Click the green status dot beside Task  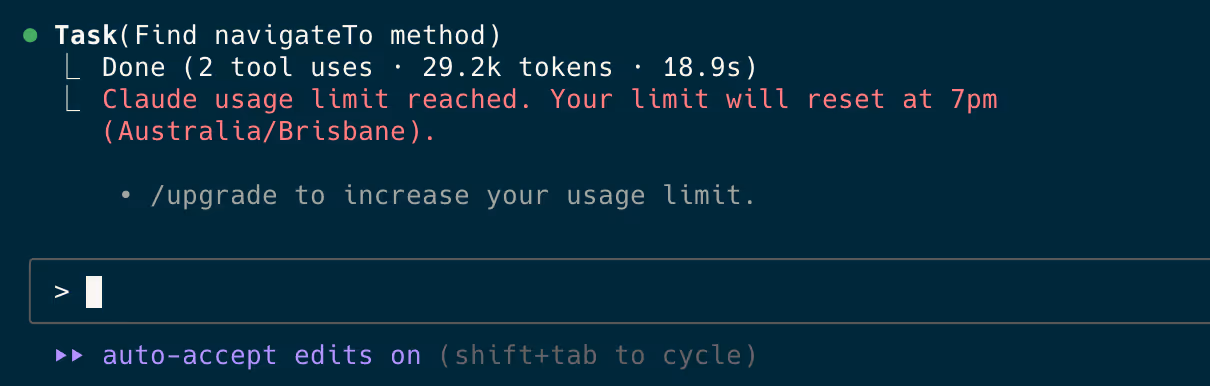(30, 36)
